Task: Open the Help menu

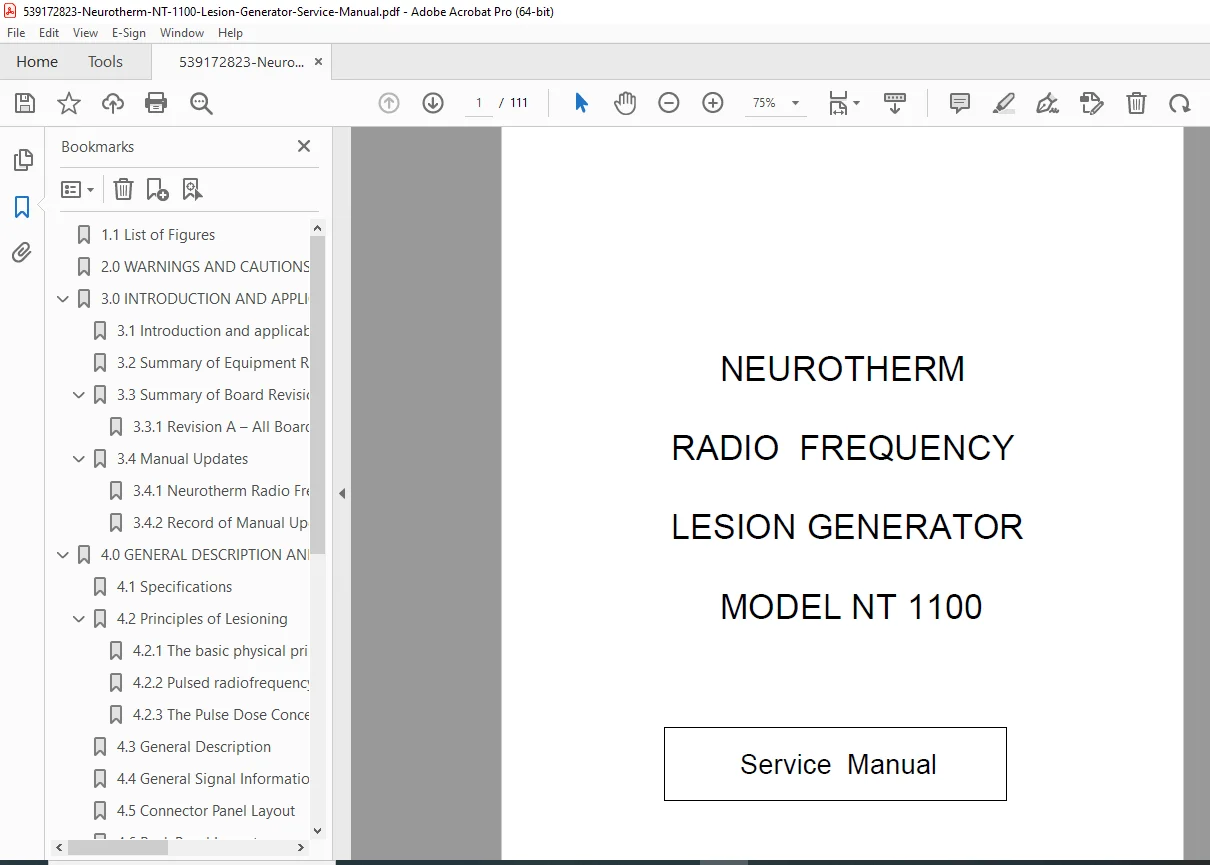Action: click(230, 33)
